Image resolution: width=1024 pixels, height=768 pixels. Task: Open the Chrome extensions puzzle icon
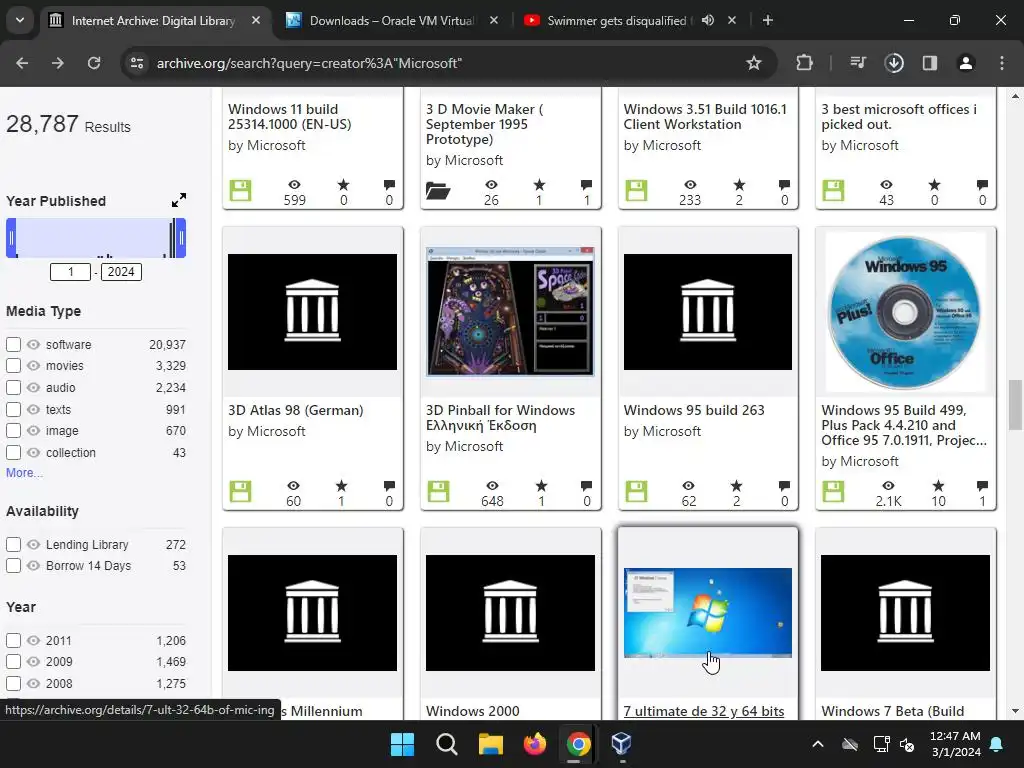(x=805, y=63)
